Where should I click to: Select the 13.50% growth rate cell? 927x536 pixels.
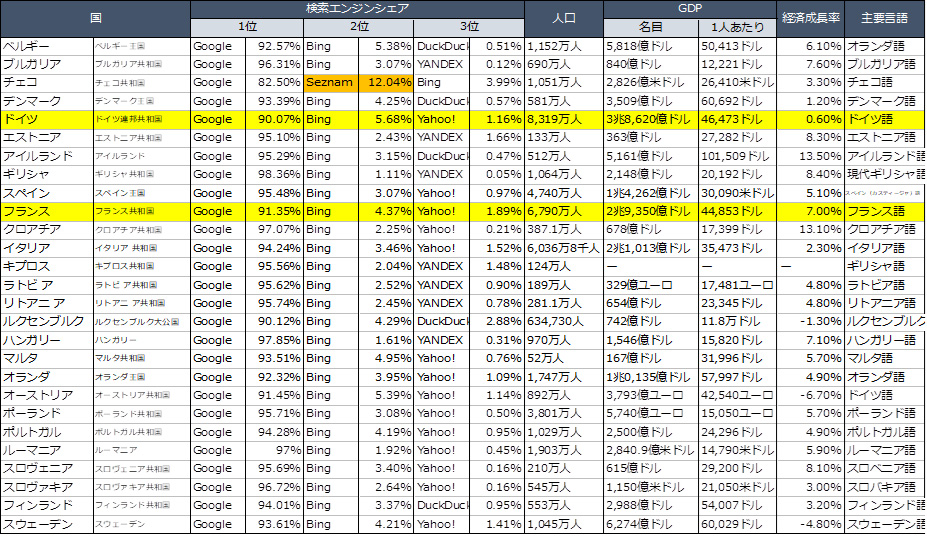click(811, 156)
